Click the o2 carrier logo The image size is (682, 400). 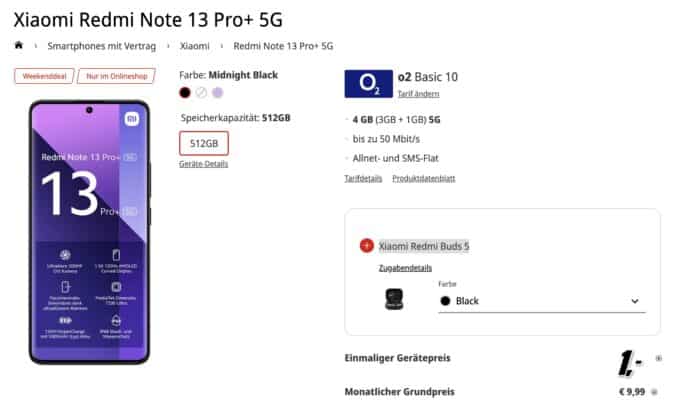click(x=368, y=84)
